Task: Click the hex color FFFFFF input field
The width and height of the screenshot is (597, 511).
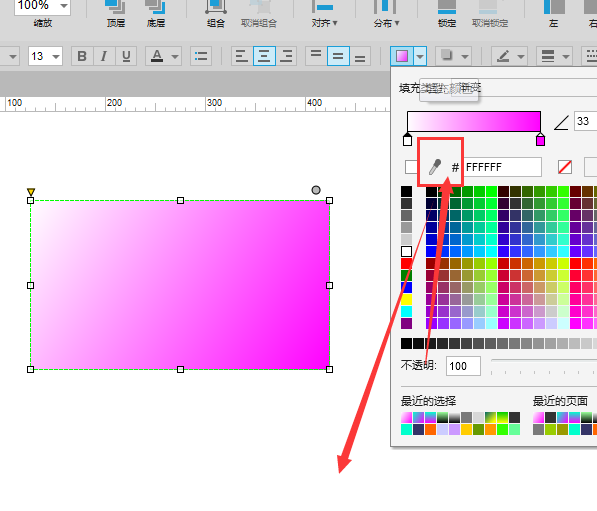Action: point(502,167)
